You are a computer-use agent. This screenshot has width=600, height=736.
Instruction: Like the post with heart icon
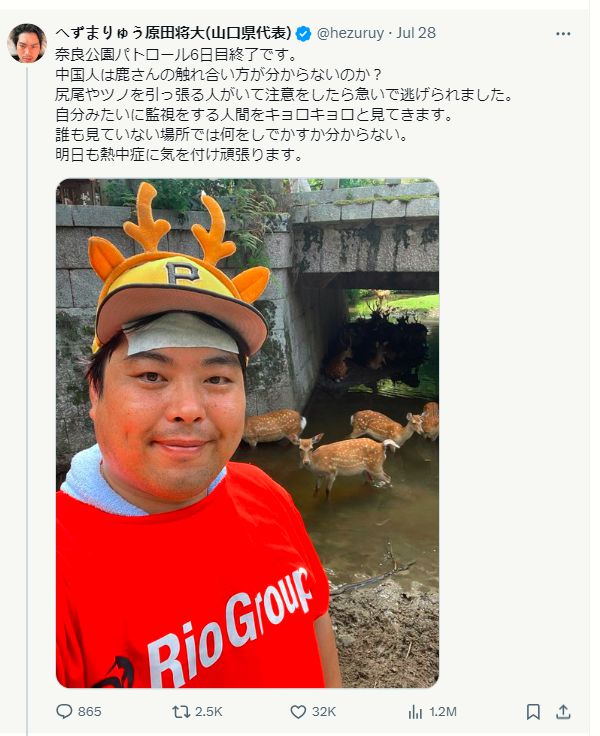point(298,712)
